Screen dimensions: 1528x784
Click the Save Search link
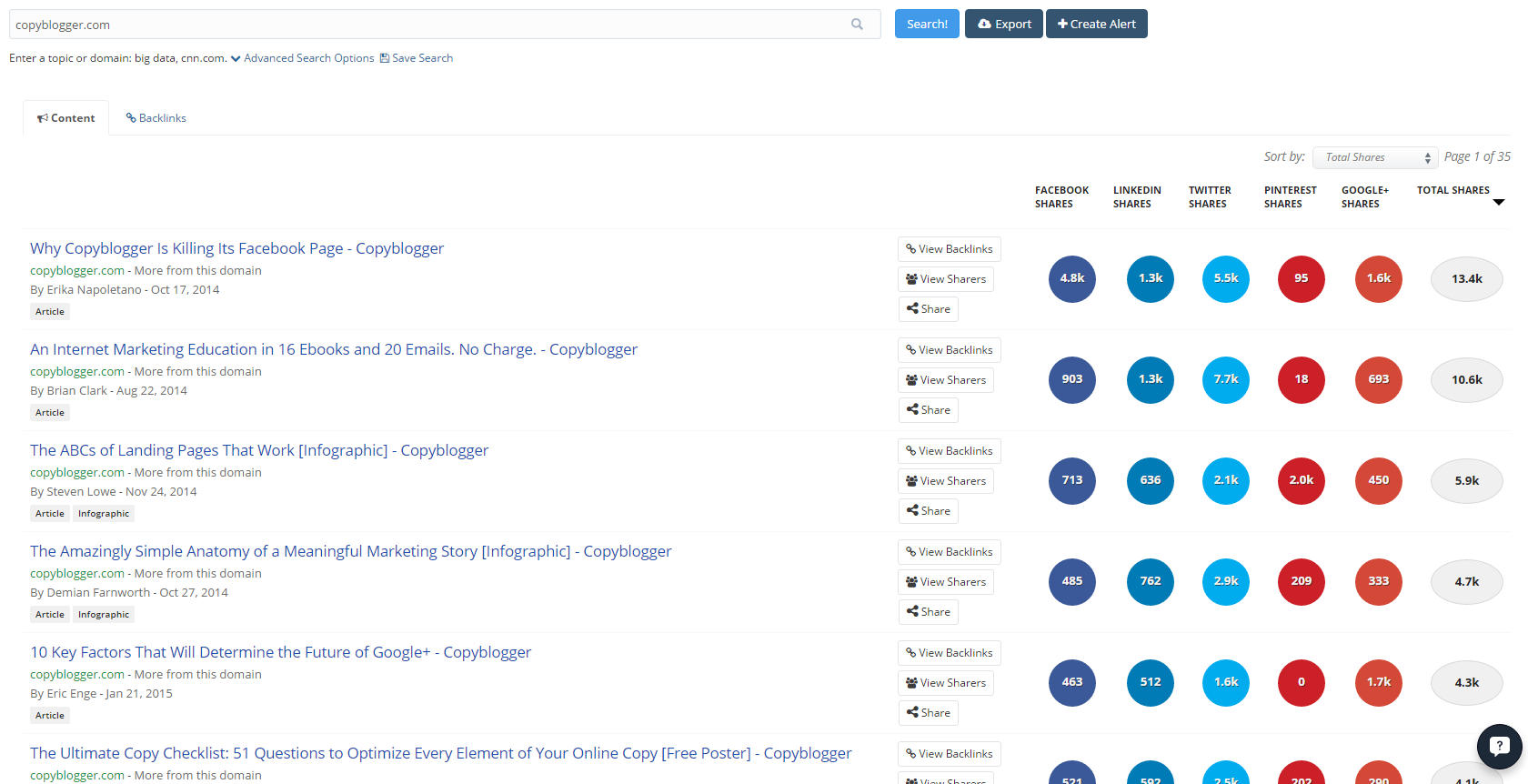coord(417,58)
